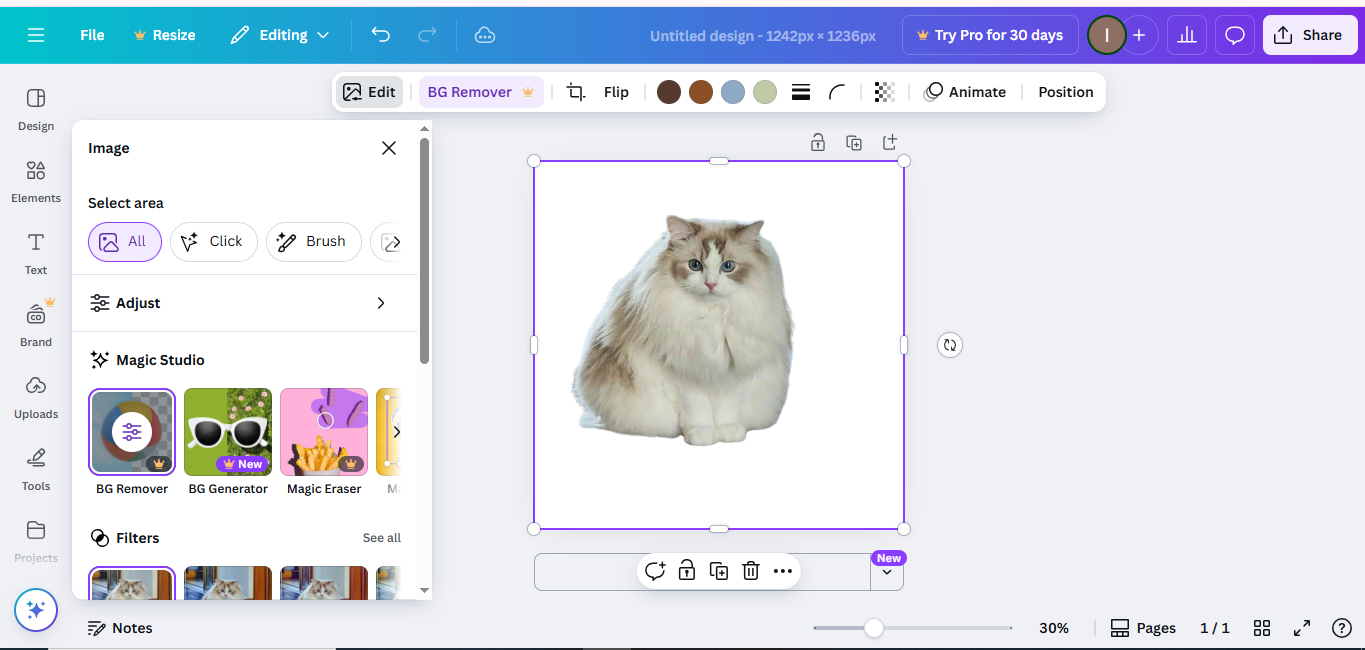Switch to Click area selection mode

[x=213, y=241]
